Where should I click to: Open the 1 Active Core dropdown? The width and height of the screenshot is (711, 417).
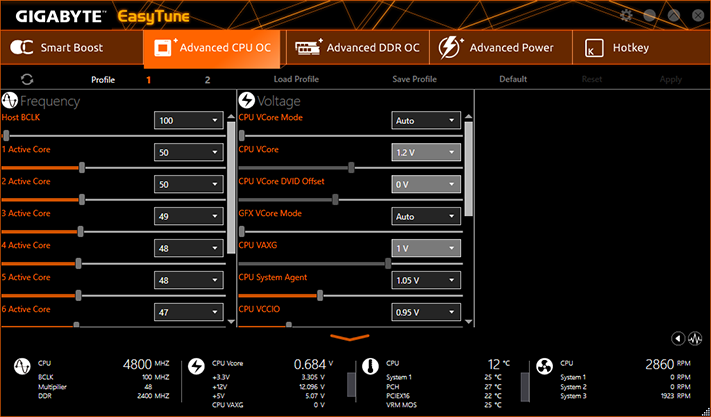click(189, 152)
